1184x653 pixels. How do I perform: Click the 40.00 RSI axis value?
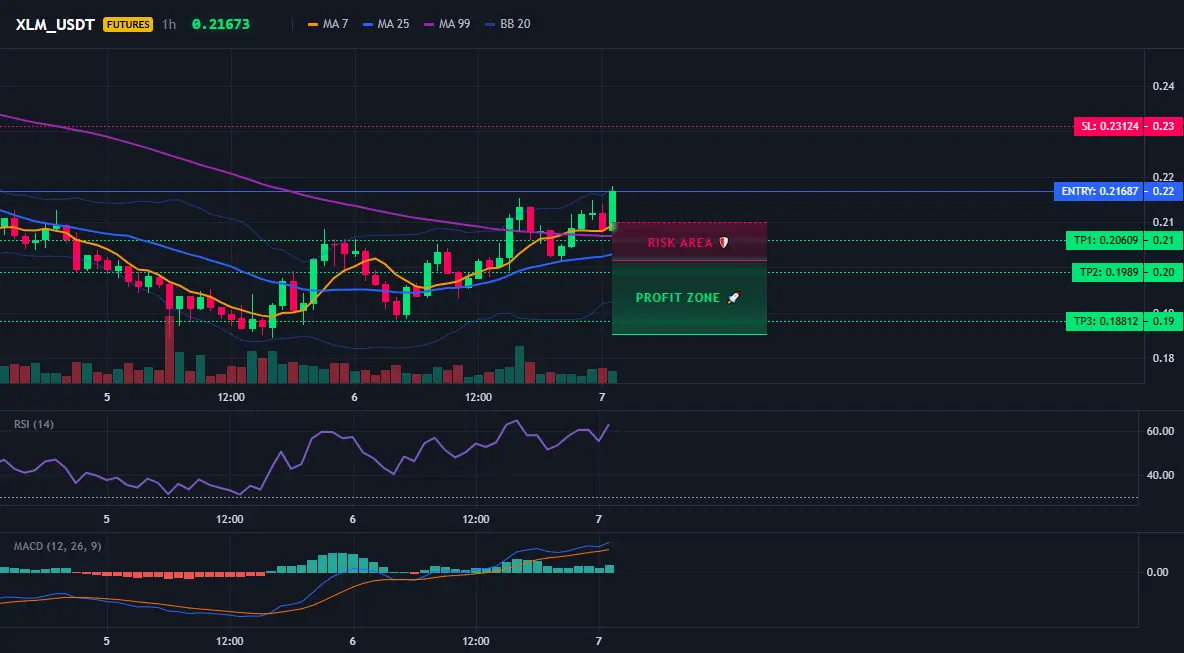click(x=1160, y=475)
